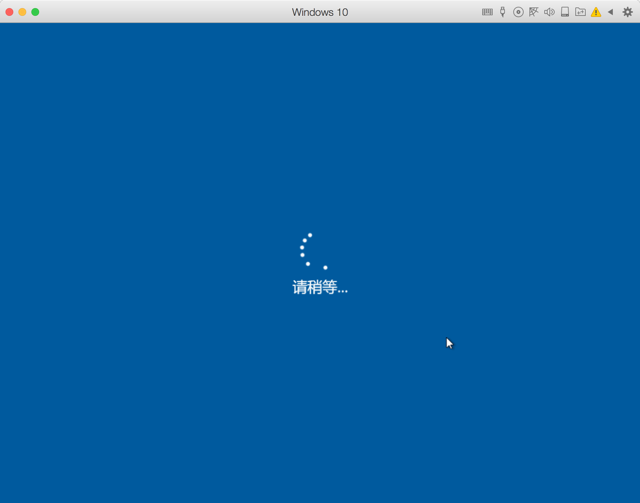640x503 pixels.
Task: Click the CD/DVD drive icon
Action: [518, 12]
